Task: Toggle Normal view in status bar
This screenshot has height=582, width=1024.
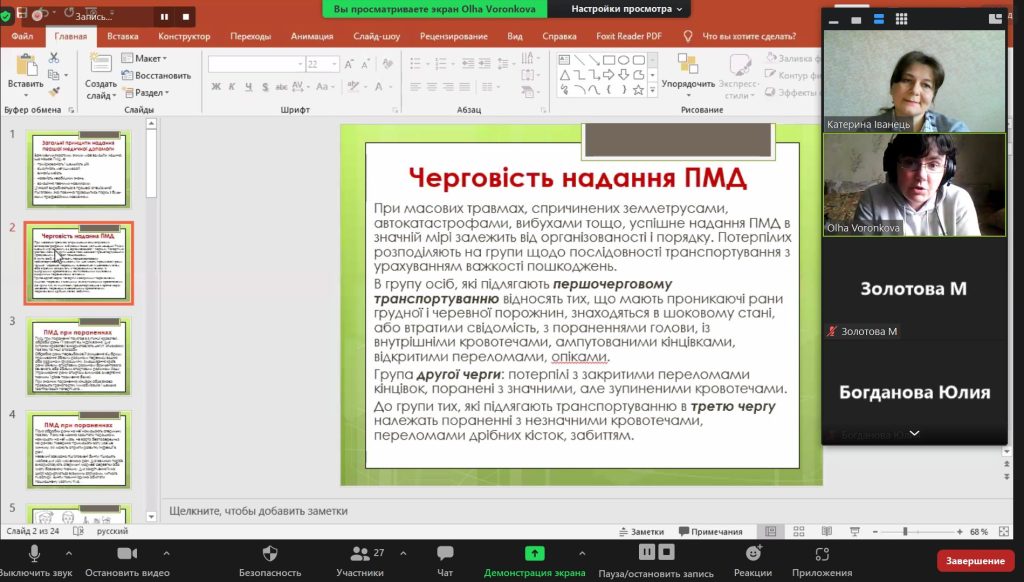Action: (771, 532)
